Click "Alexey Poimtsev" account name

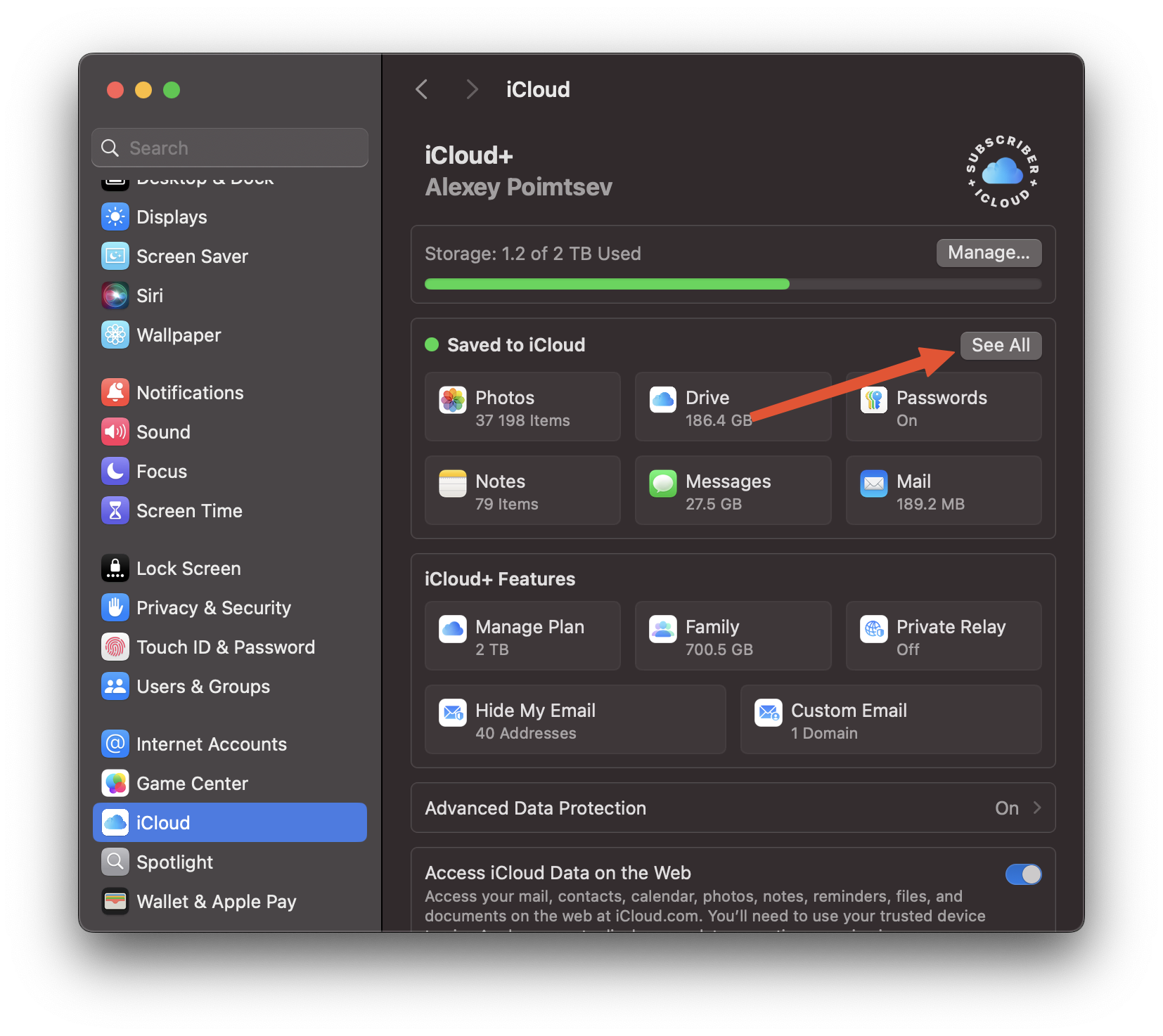[518, 187]
